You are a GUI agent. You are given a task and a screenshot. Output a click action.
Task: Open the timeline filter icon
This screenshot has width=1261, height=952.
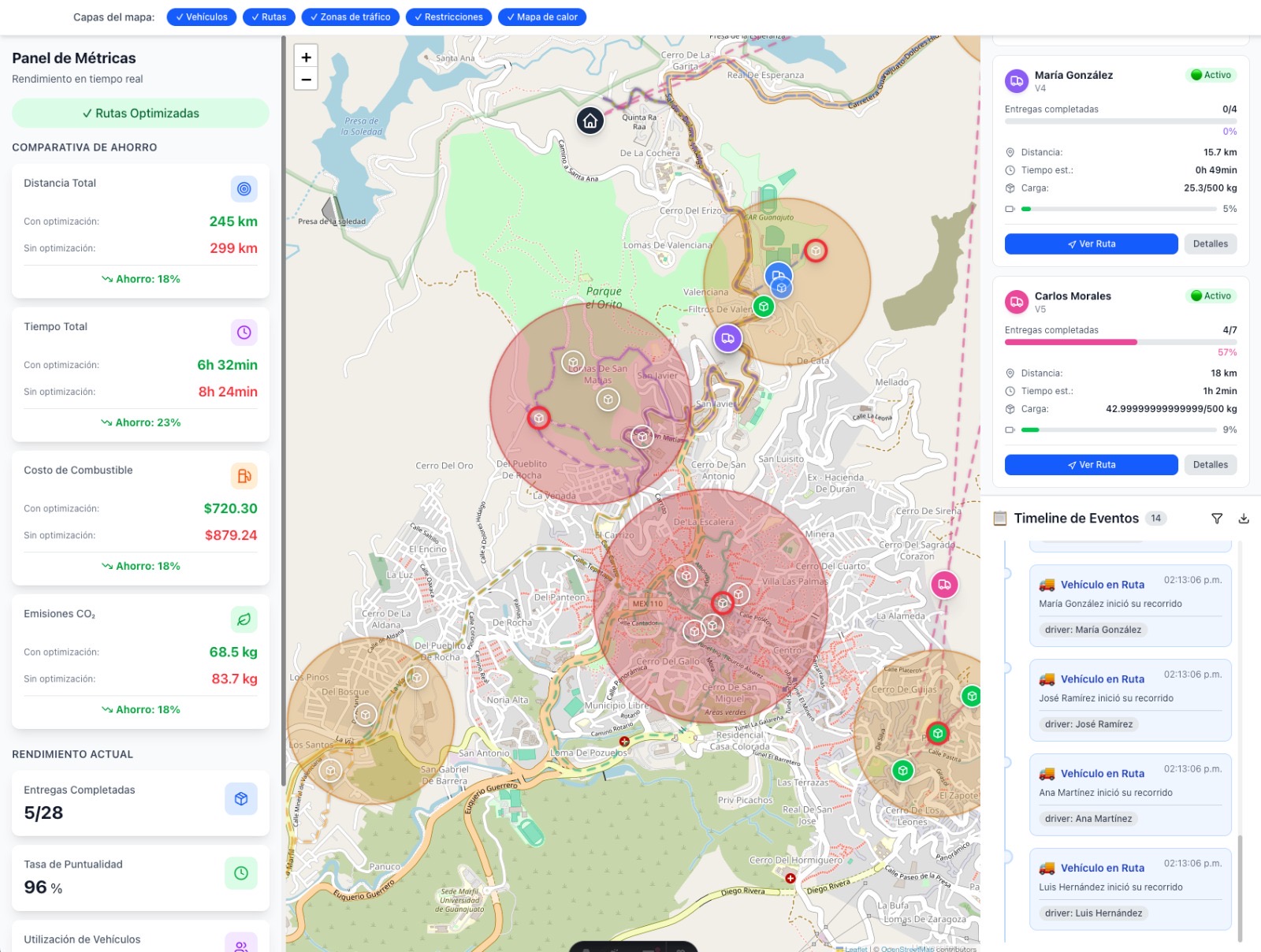(x=1217, y=519)
